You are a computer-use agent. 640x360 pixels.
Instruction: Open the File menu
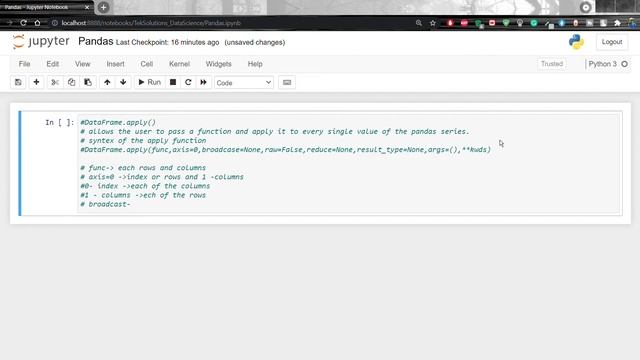tap(24, 64)
